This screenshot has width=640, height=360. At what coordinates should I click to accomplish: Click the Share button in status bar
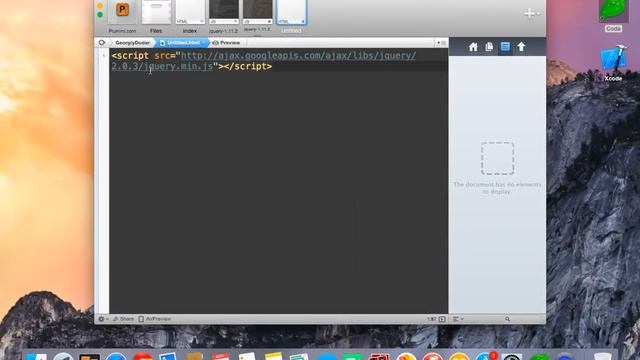tap(123, 319)
